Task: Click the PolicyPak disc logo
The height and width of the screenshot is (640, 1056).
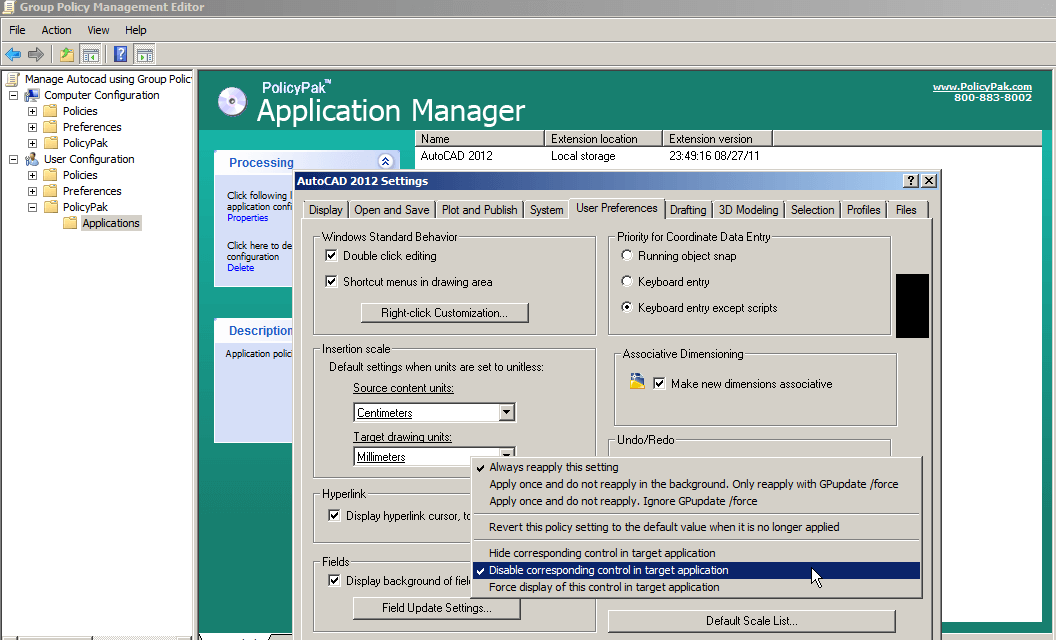Action: (232, 102)
